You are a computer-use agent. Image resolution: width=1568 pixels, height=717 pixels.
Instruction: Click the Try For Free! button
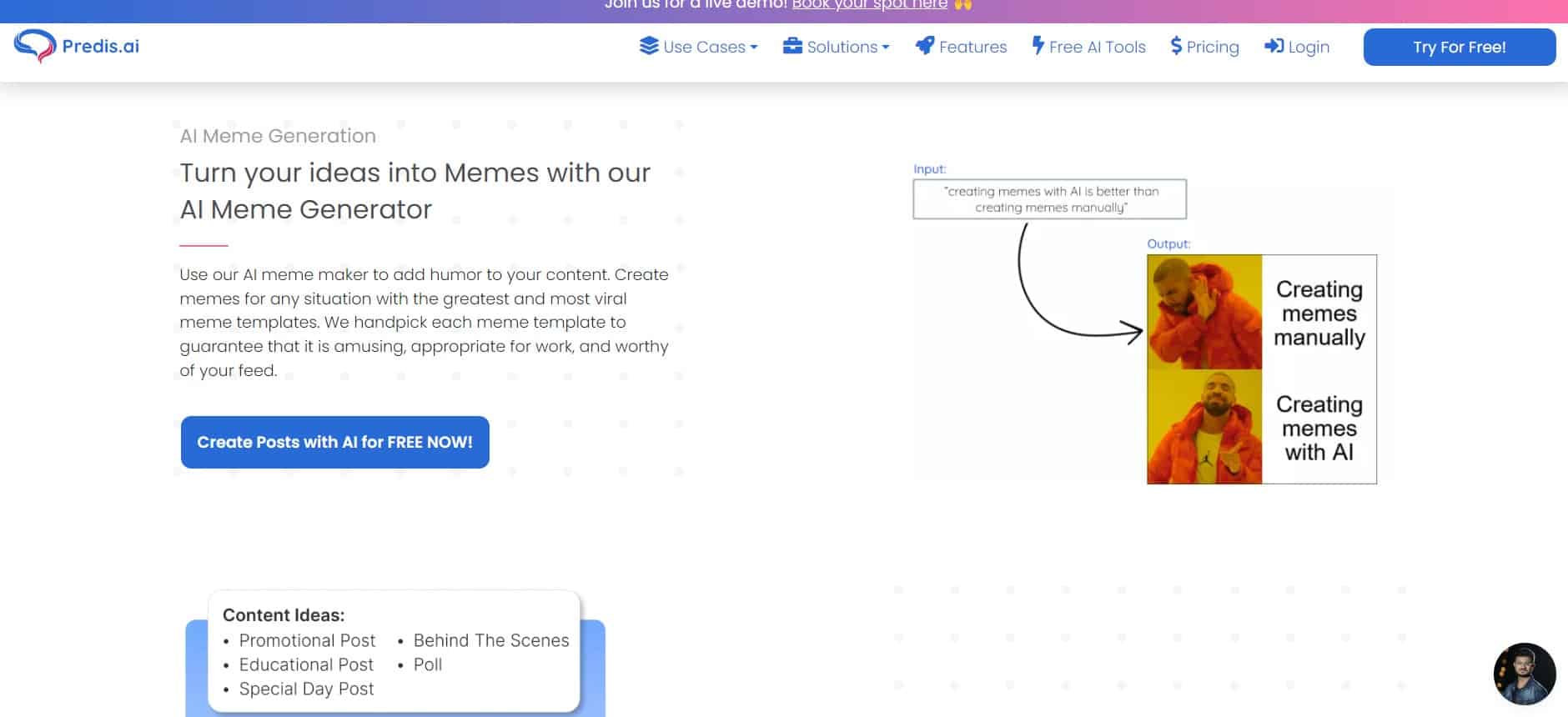1460,47
